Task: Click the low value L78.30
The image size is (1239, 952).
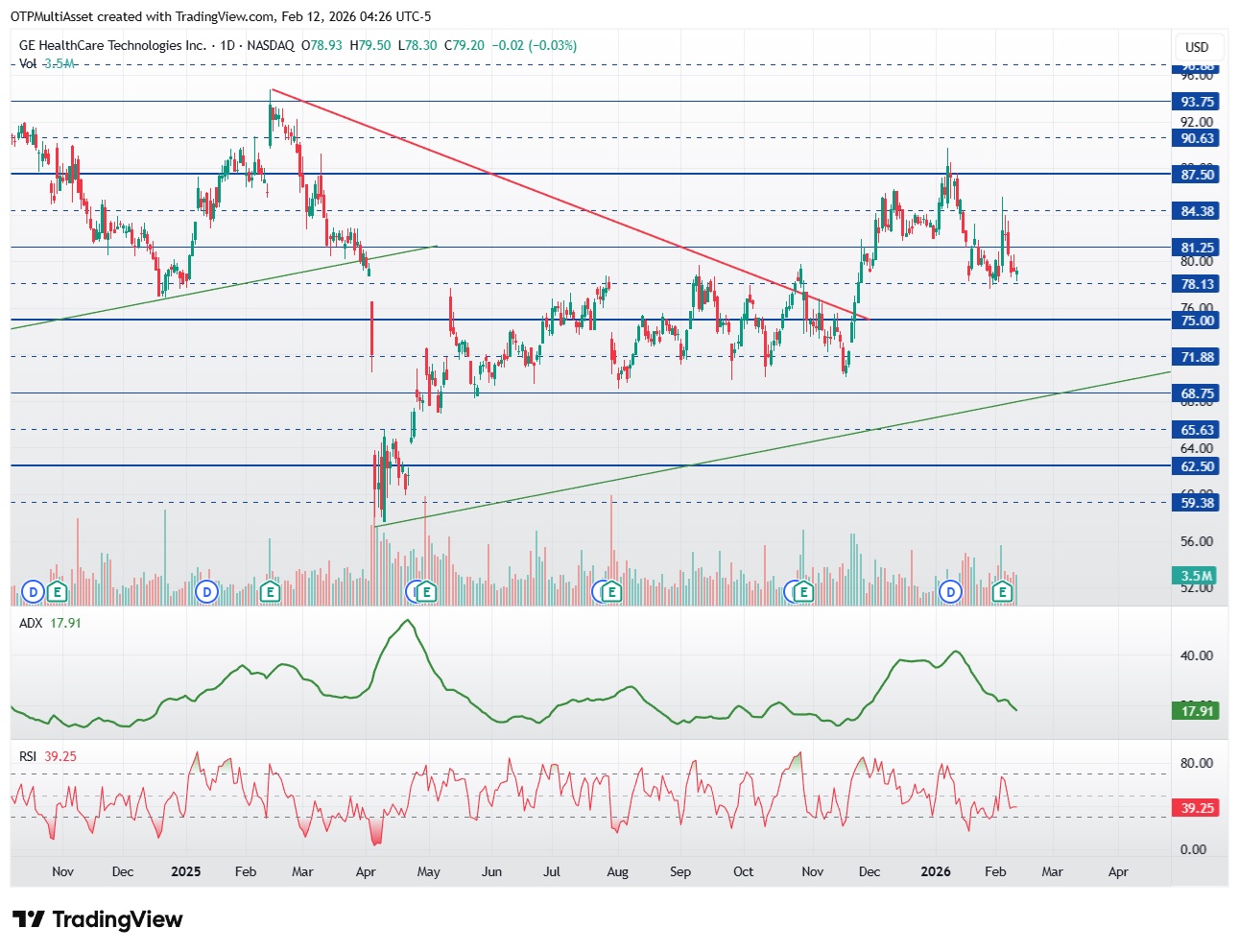Action: (x=417, y=45)
